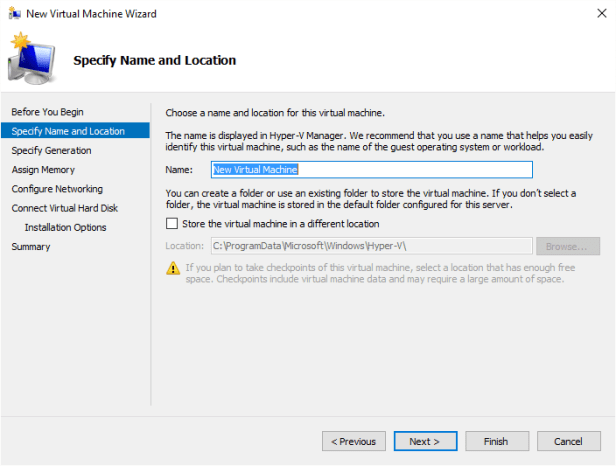Open the Connect Virtual Hard Disk step
This screenshot has width=616, height=466.
(x=64, y=208)
